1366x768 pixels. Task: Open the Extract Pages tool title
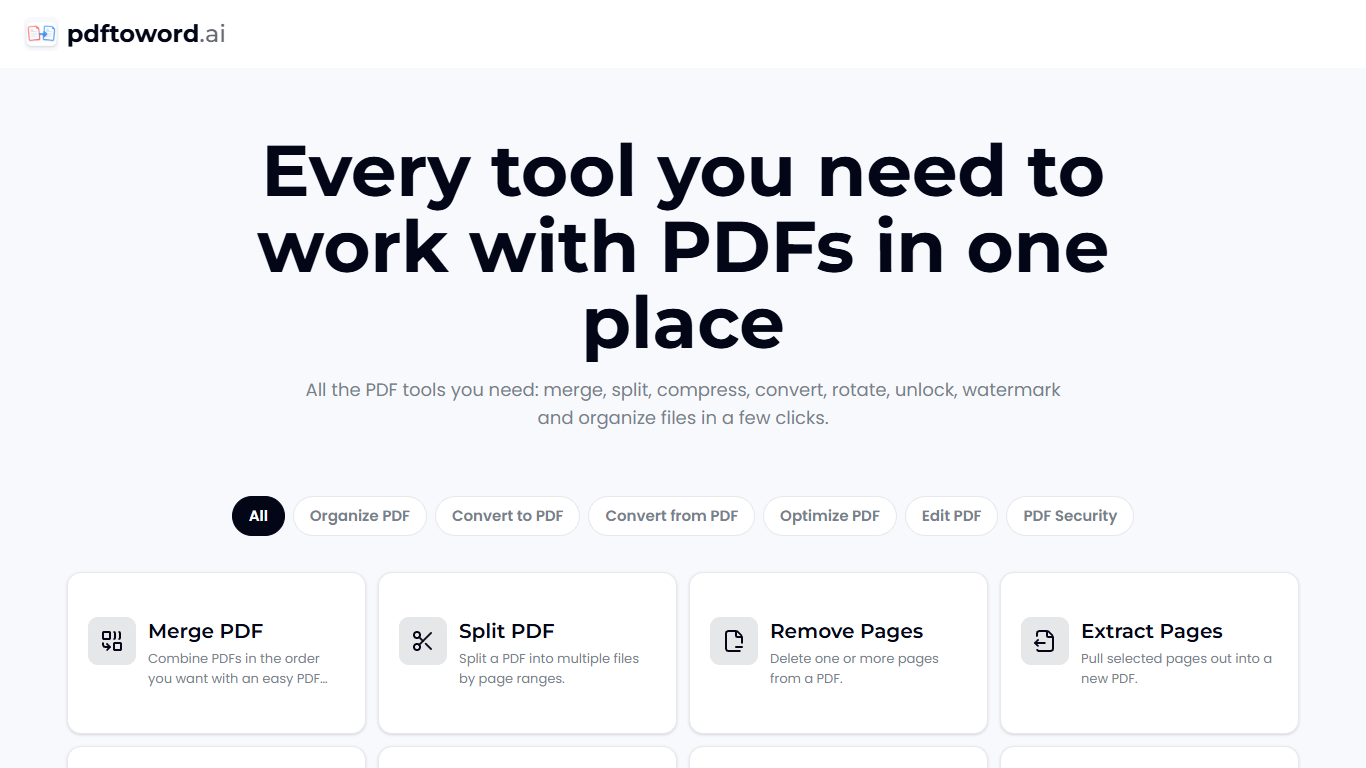tap(1152, 631)
